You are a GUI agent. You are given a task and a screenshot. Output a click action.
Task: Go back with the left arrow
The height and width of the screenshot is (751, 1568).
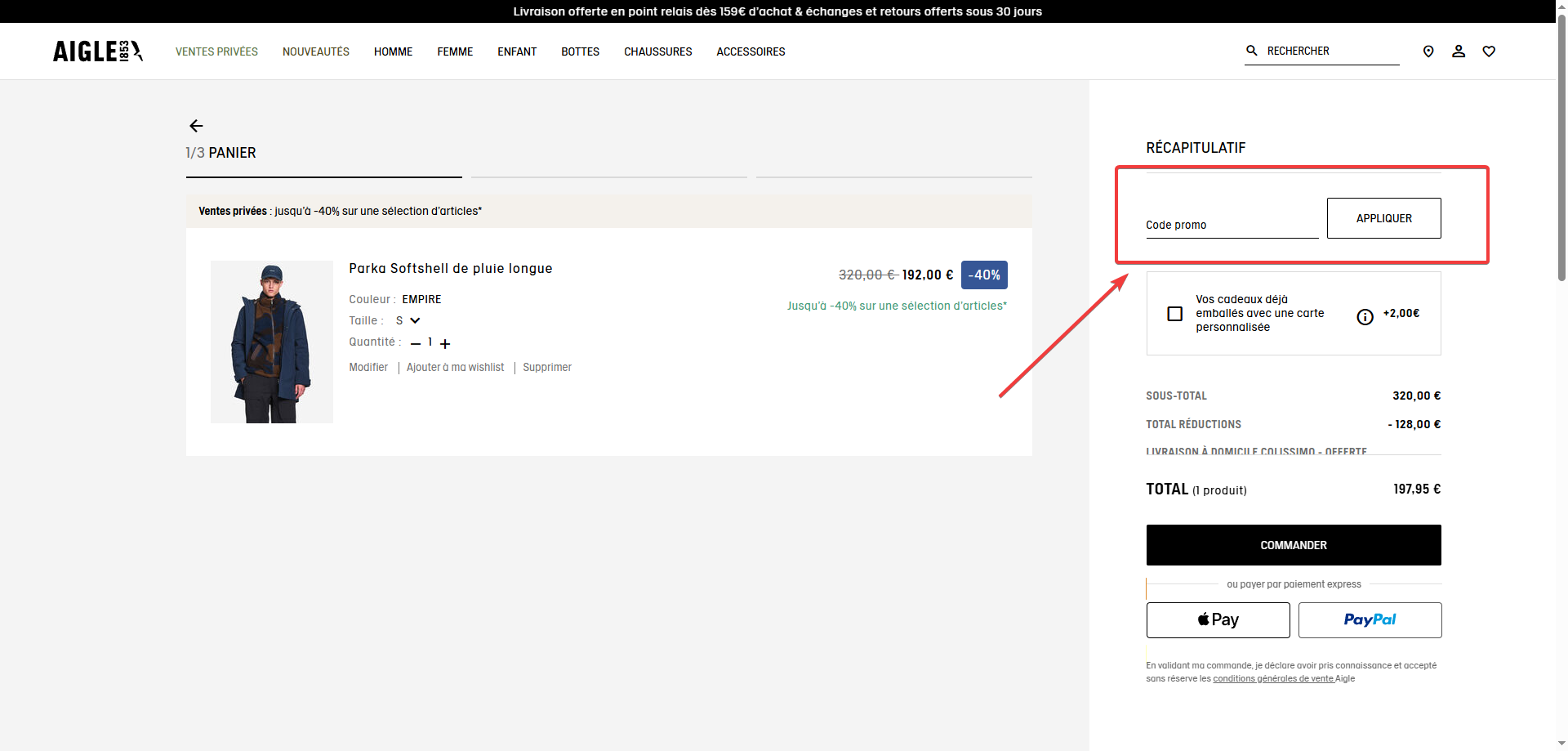[x=196, y=126]
